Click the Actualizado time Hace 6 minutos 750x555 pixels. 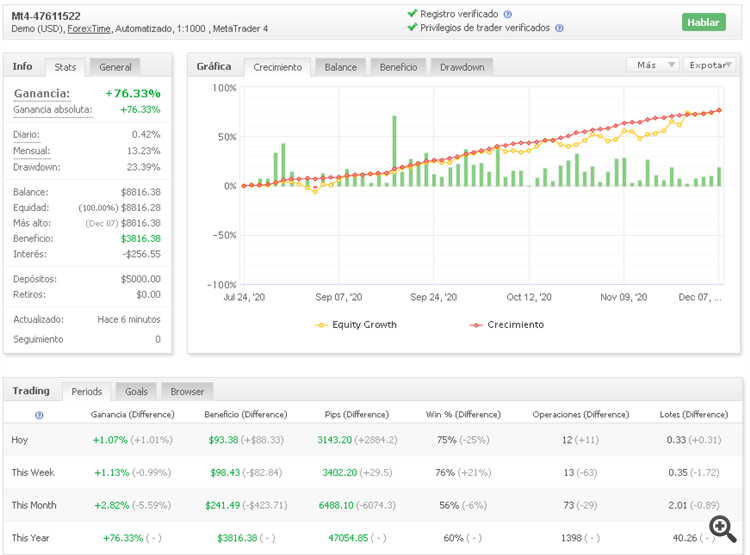(x=129, y=320)
